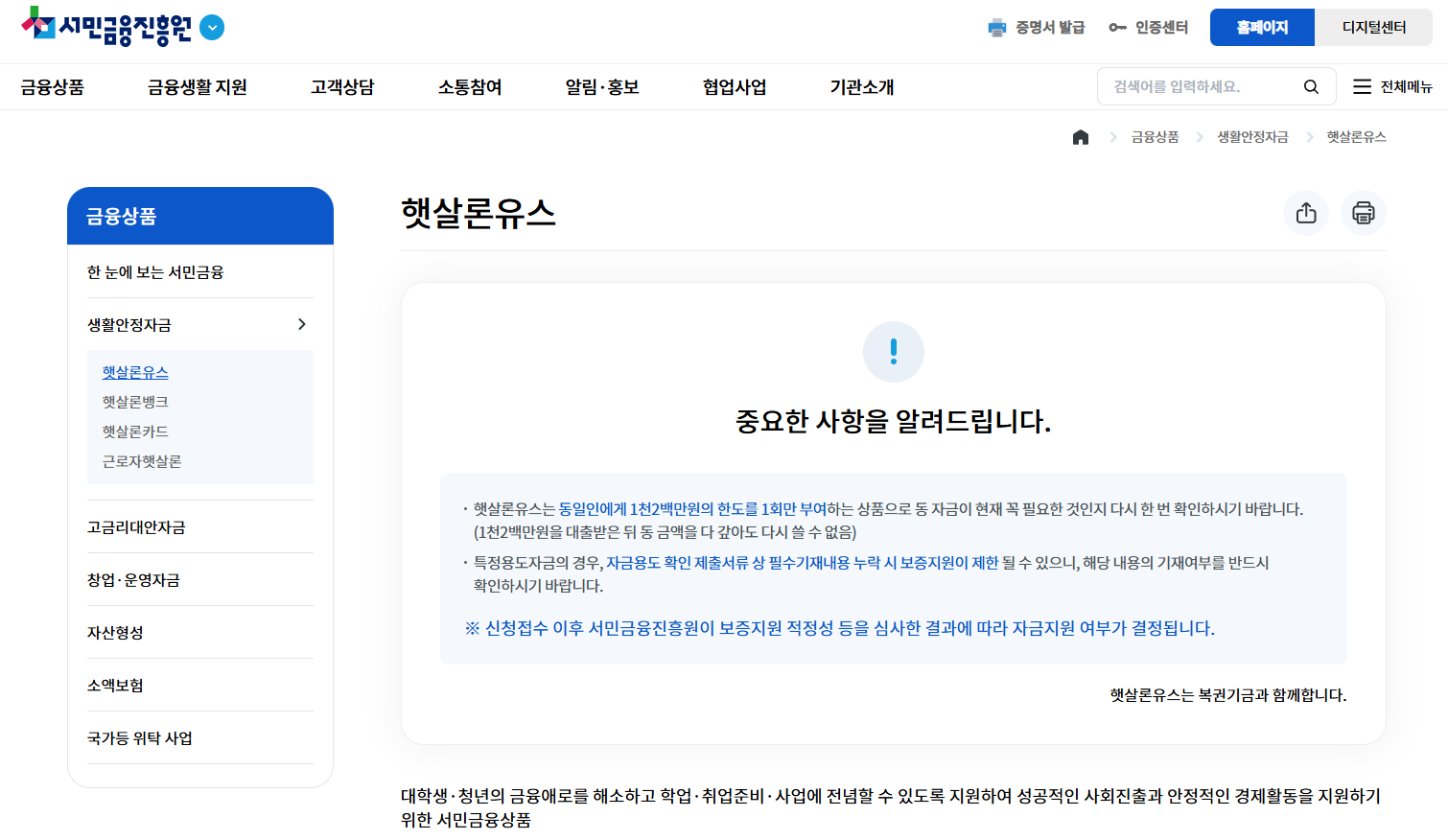The width and height of the screenshot is (1448, 840).
Task: Click the 햇살론유스 page heading
Action: [x=479, y=213]
